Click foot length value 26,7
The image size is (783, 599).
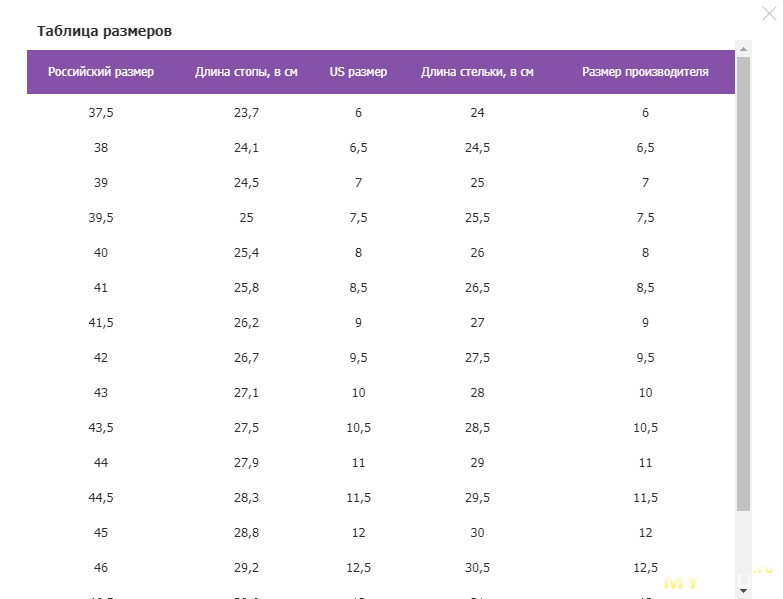coord(246,358)
